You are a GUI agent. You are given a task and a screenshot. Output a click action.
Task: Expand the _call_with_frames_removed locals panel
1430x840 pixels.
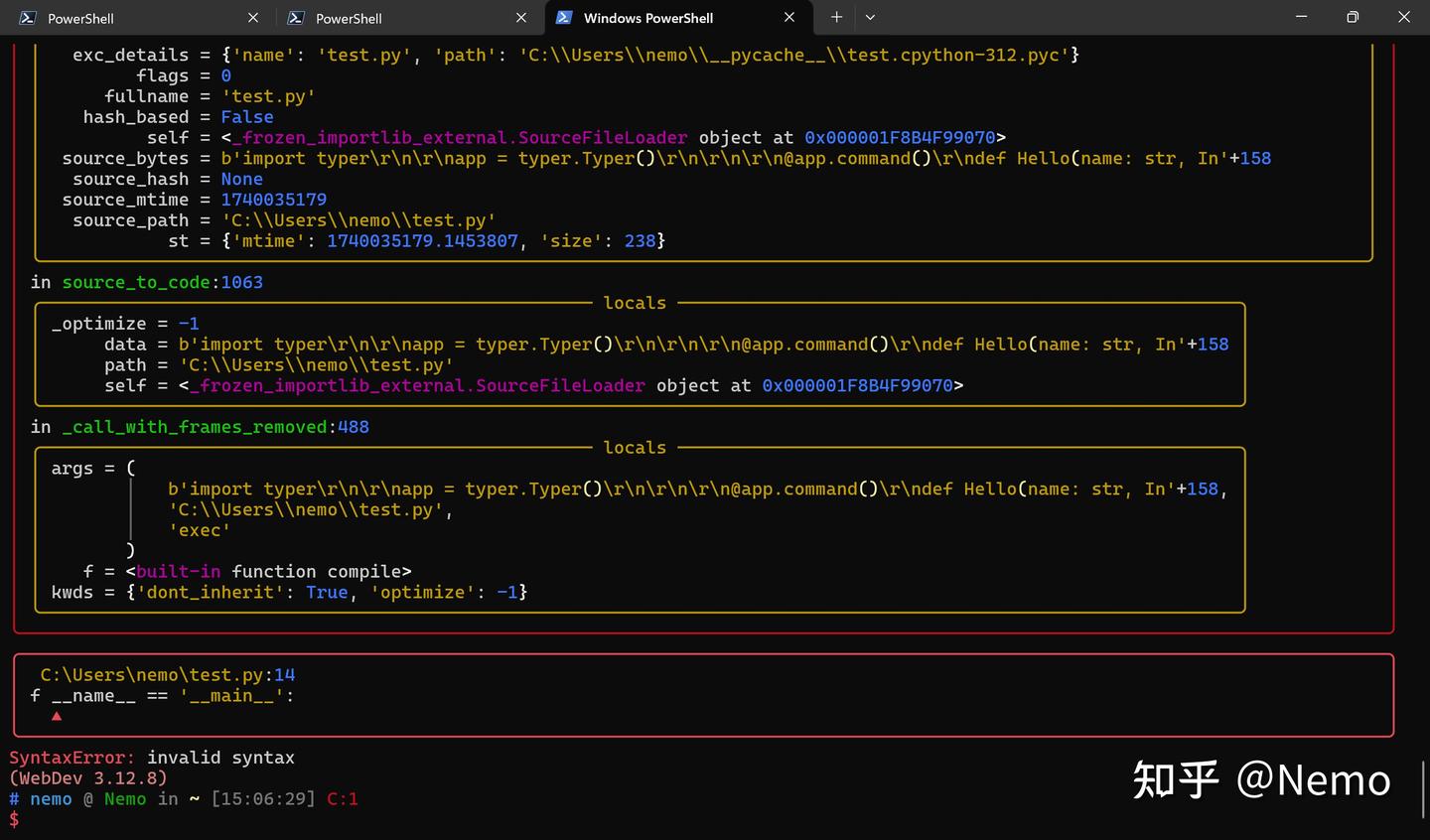click(x=634, y=447)
